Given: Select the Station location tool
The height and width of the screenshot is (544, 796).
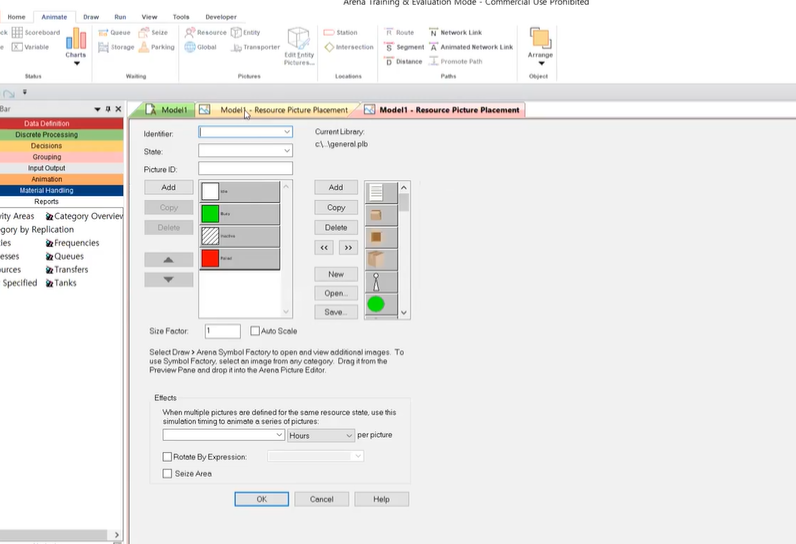Looking at the screenshot, I should tap(341, 32).
